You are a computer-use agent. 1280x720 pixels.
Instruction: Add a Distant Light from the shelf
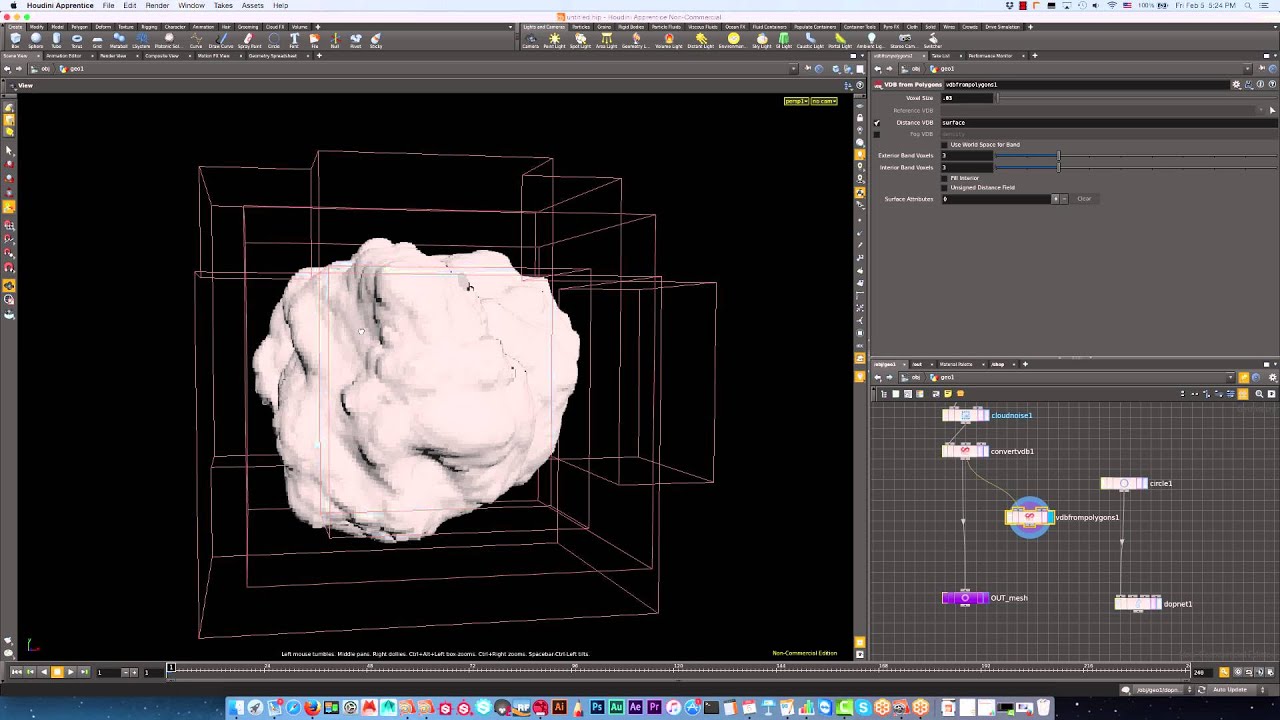point(701,40)
